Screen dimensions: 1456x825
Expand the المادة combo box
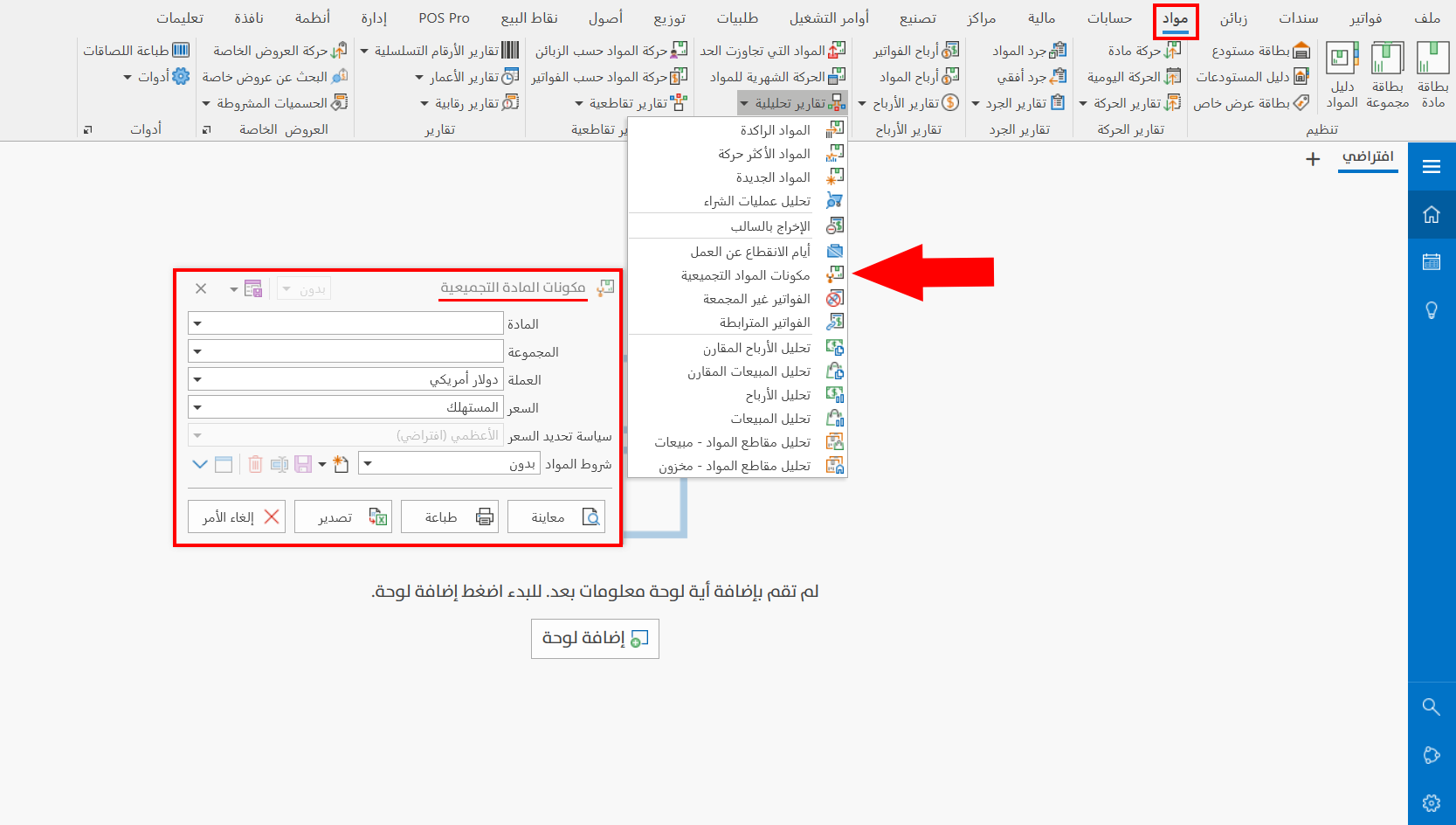[197, 323]
